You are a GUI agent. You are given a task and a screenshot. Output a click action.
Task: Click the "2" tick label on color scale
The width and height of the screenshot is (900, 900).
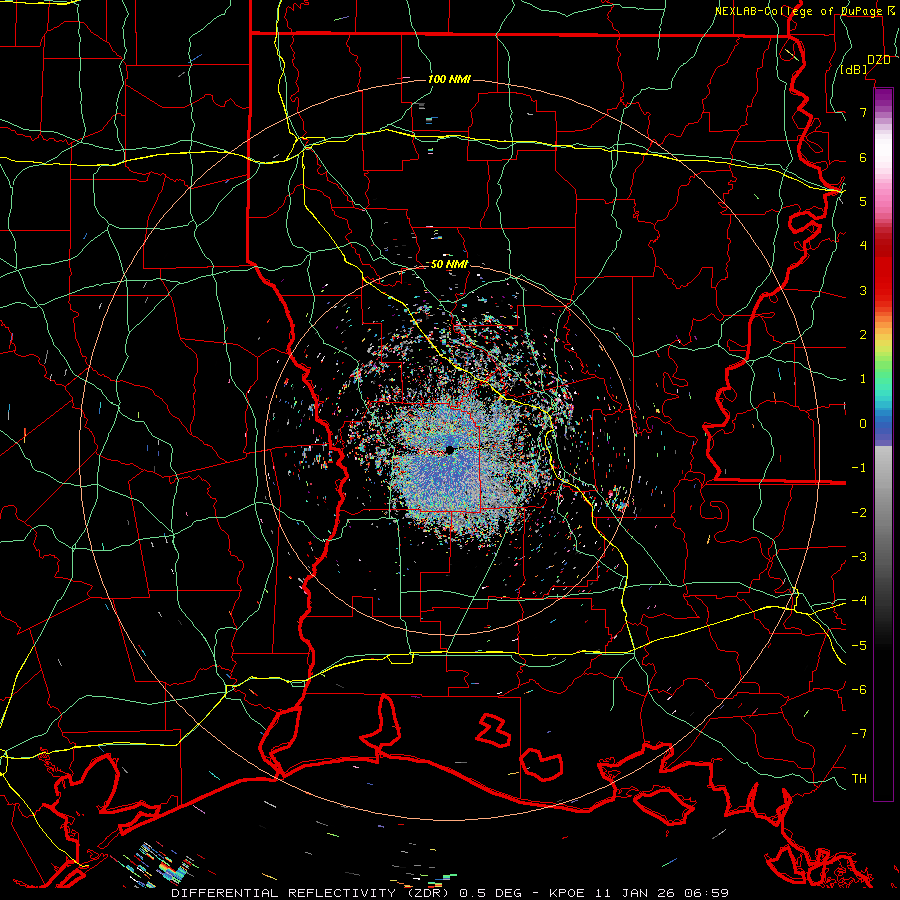click(863, 335)
